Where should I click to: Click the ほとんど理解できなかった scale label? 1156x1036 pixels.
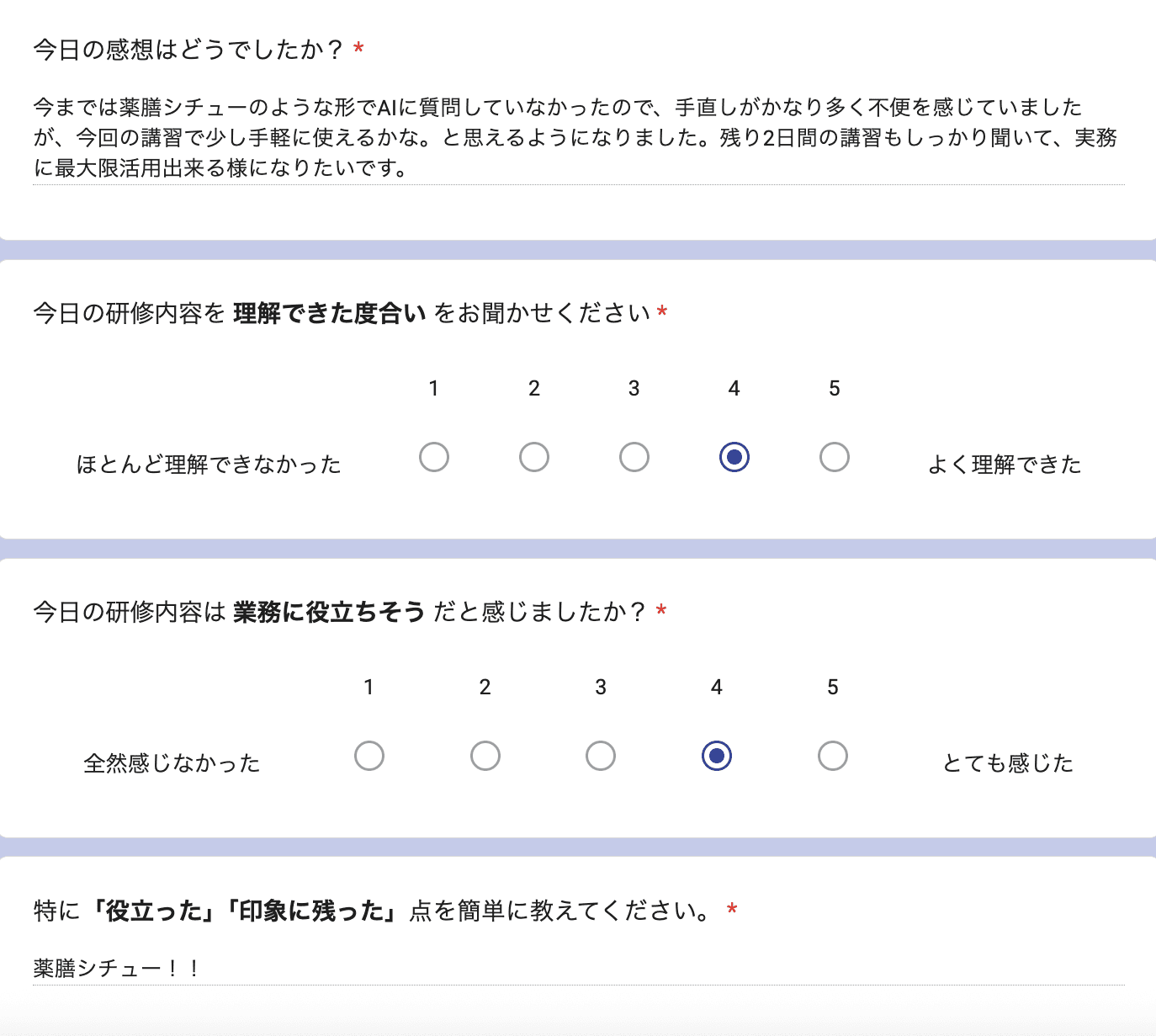pyautogui.click(x=209, y=464)
